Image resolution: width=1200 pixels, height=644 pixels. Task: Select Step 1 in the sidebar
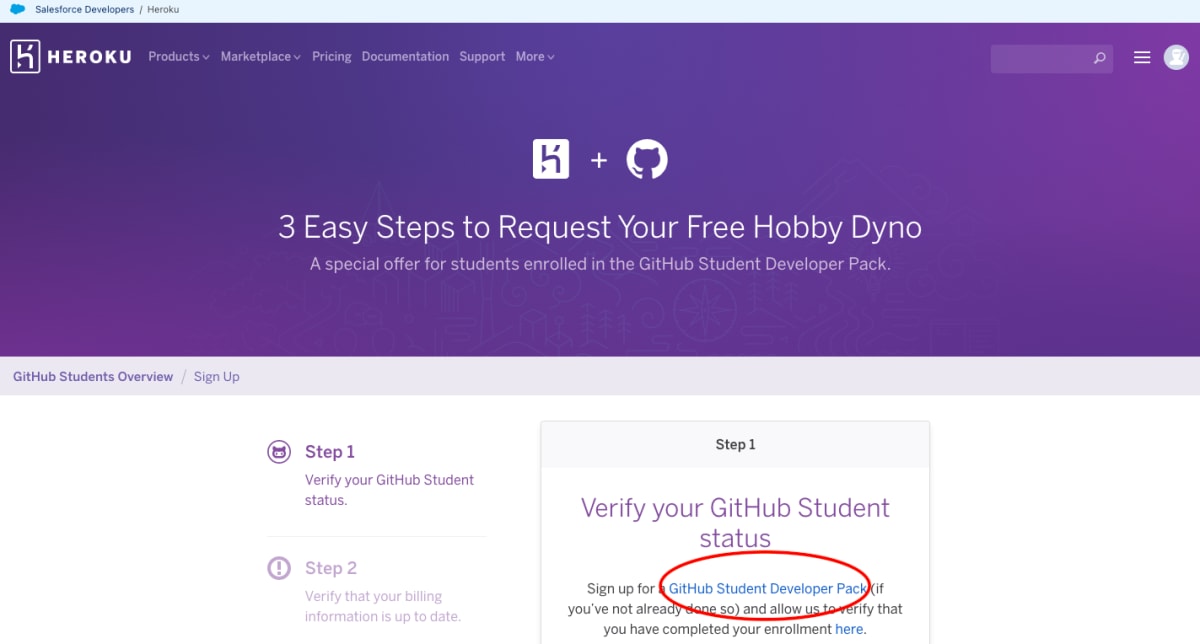[330, 452]
